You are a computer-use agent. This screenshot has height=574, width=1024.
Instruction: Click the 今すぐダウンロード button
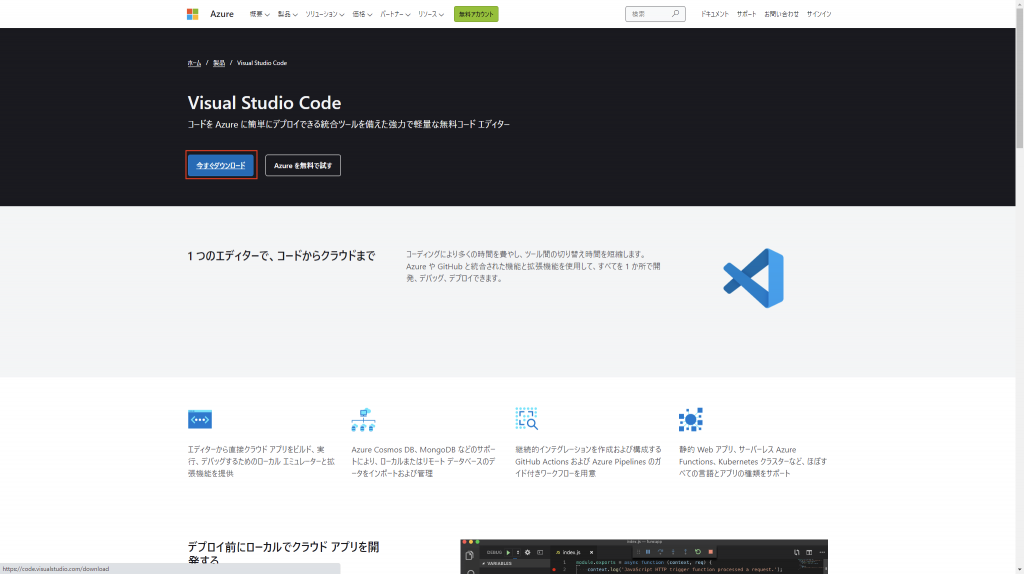tap(221, 165)
